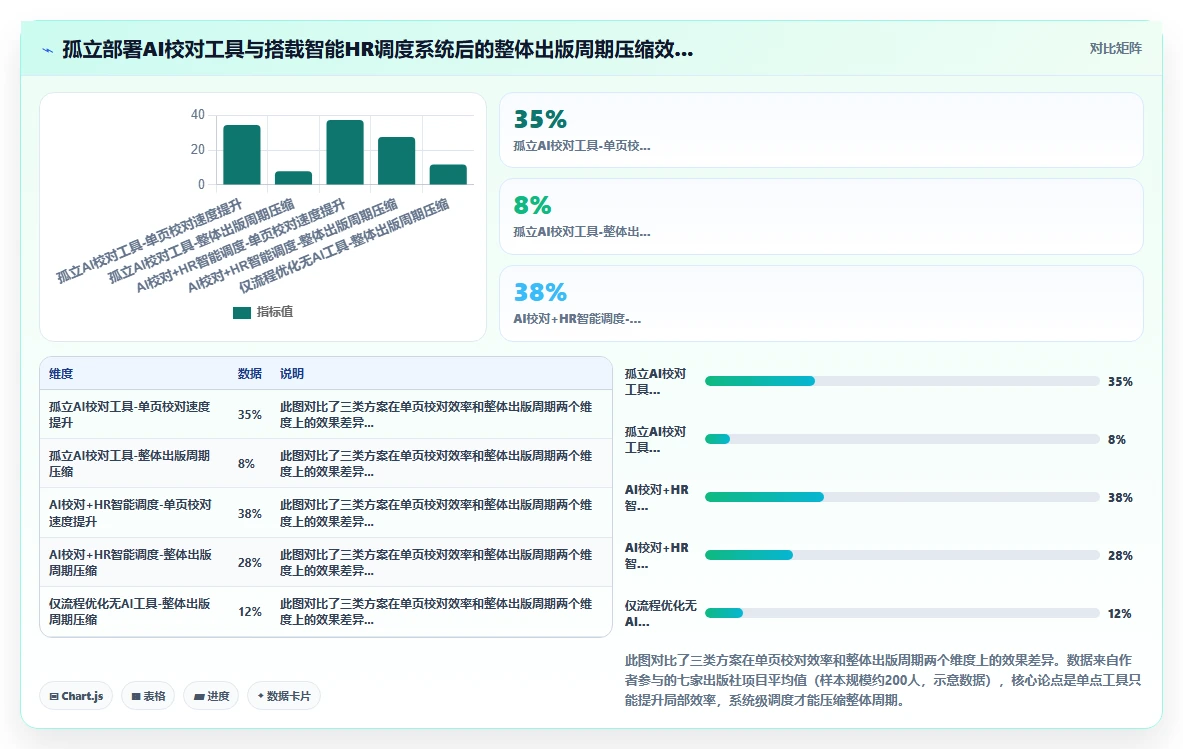
Task: Click the fourth chart bar (28)
Action: [396, 161]
